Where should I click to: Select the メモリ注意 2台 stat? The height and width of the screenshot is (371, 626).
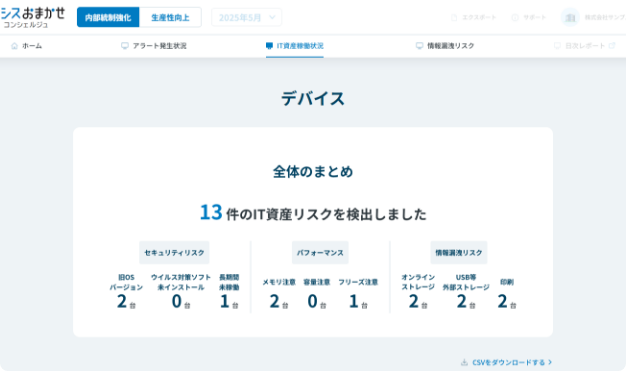pos(279,294)
